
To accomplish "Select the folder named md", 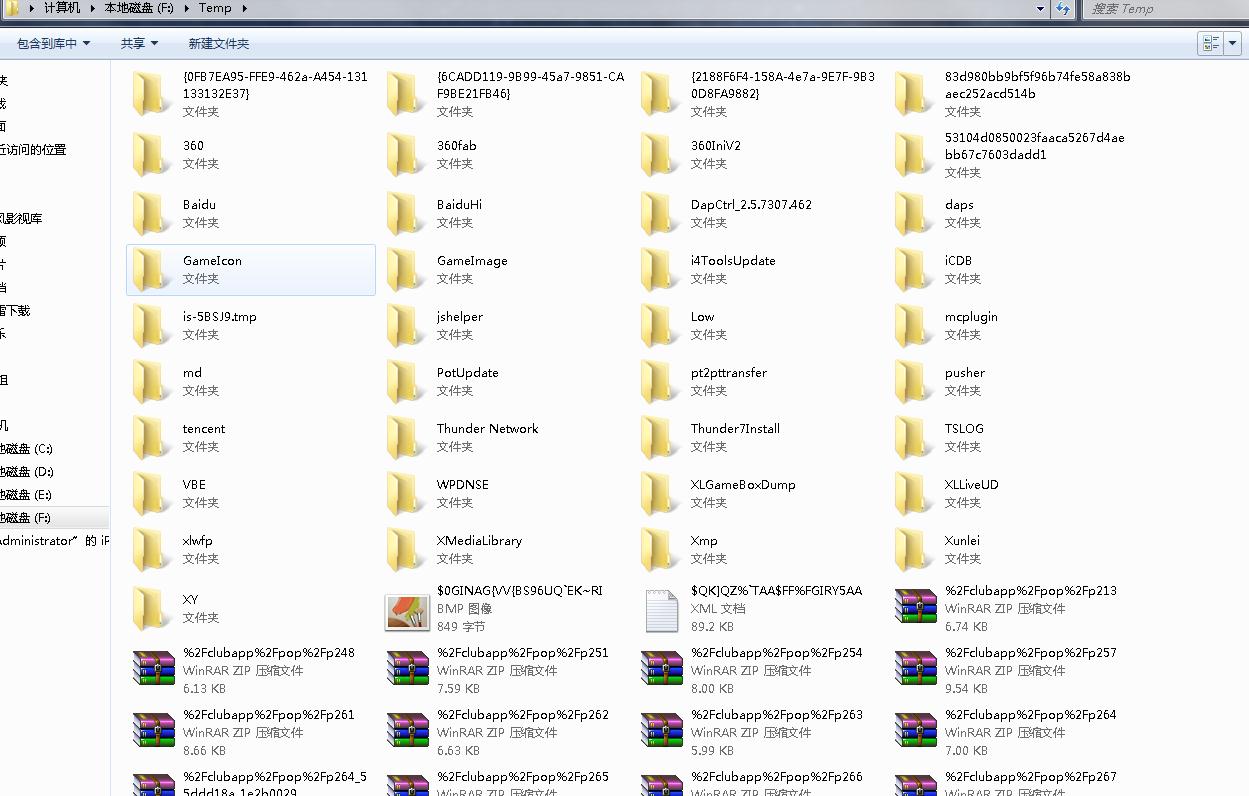I will click(192, 372).
